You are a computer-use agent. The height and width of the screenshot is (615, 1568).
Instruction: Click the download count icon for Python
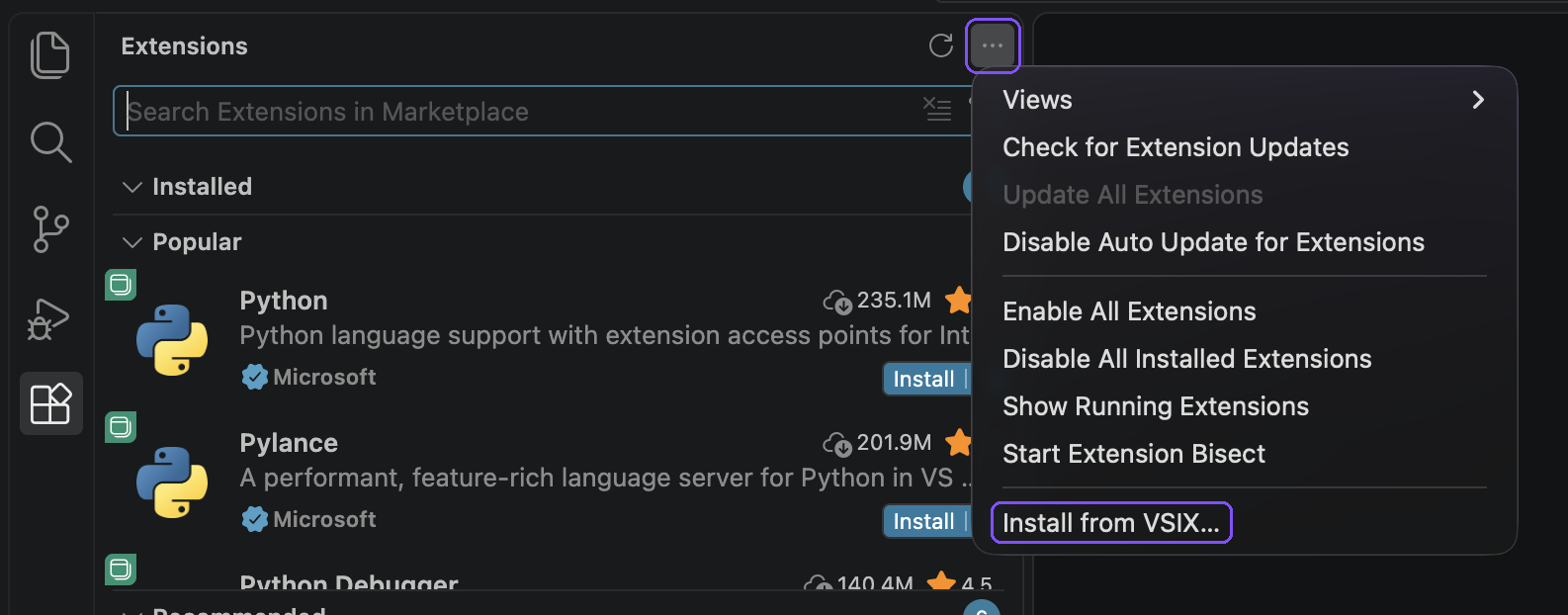pyautogui.click(x=837, y=301)
